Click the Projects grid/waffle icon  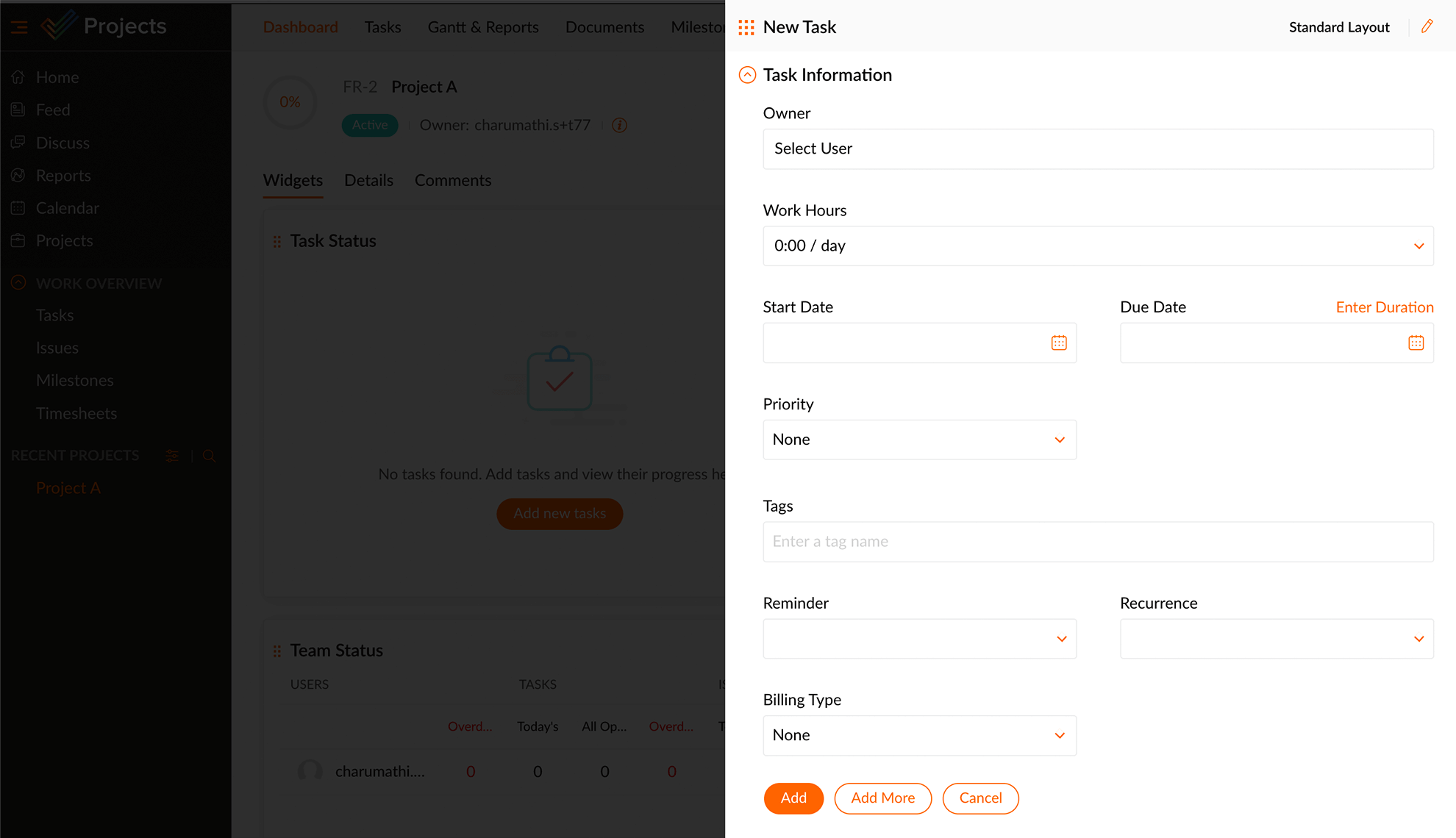point(745,27)
